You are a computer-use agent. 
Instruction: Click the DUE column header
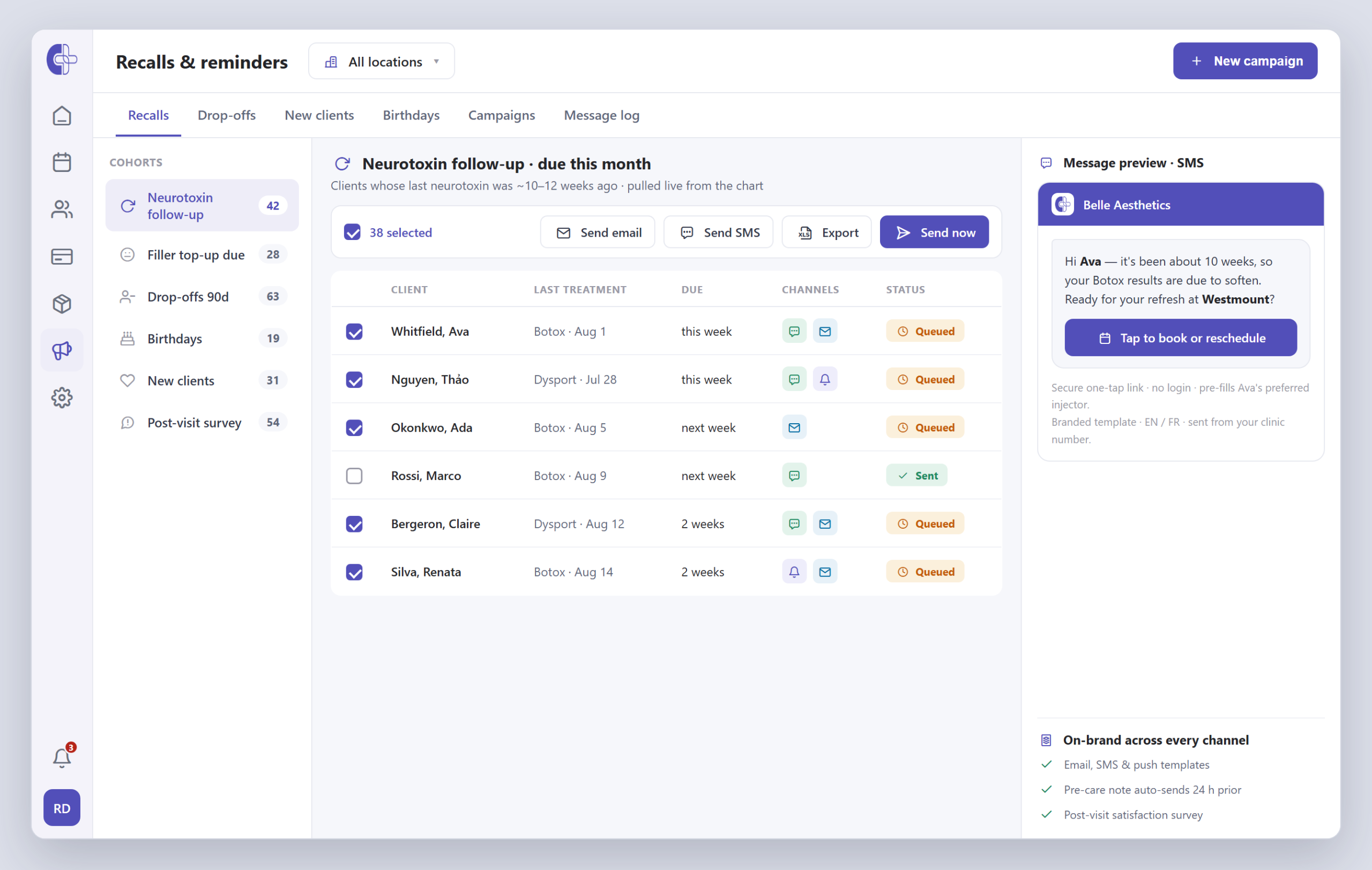click(x=692, y=289)
